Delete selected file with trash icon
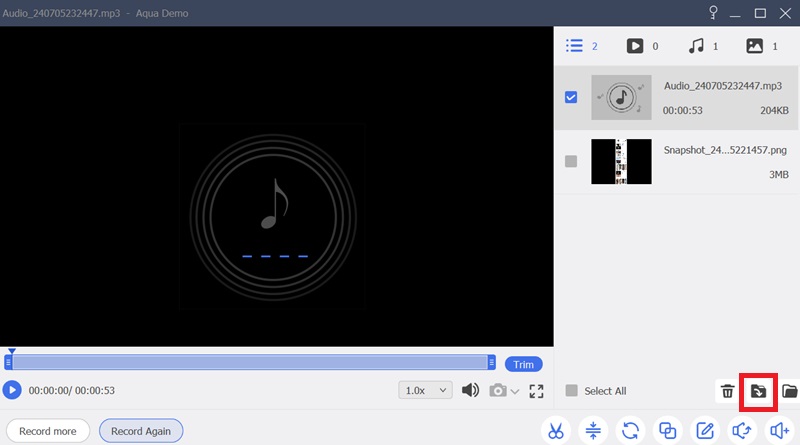Screen dimensions: 800x445 [x=728, y=391]
